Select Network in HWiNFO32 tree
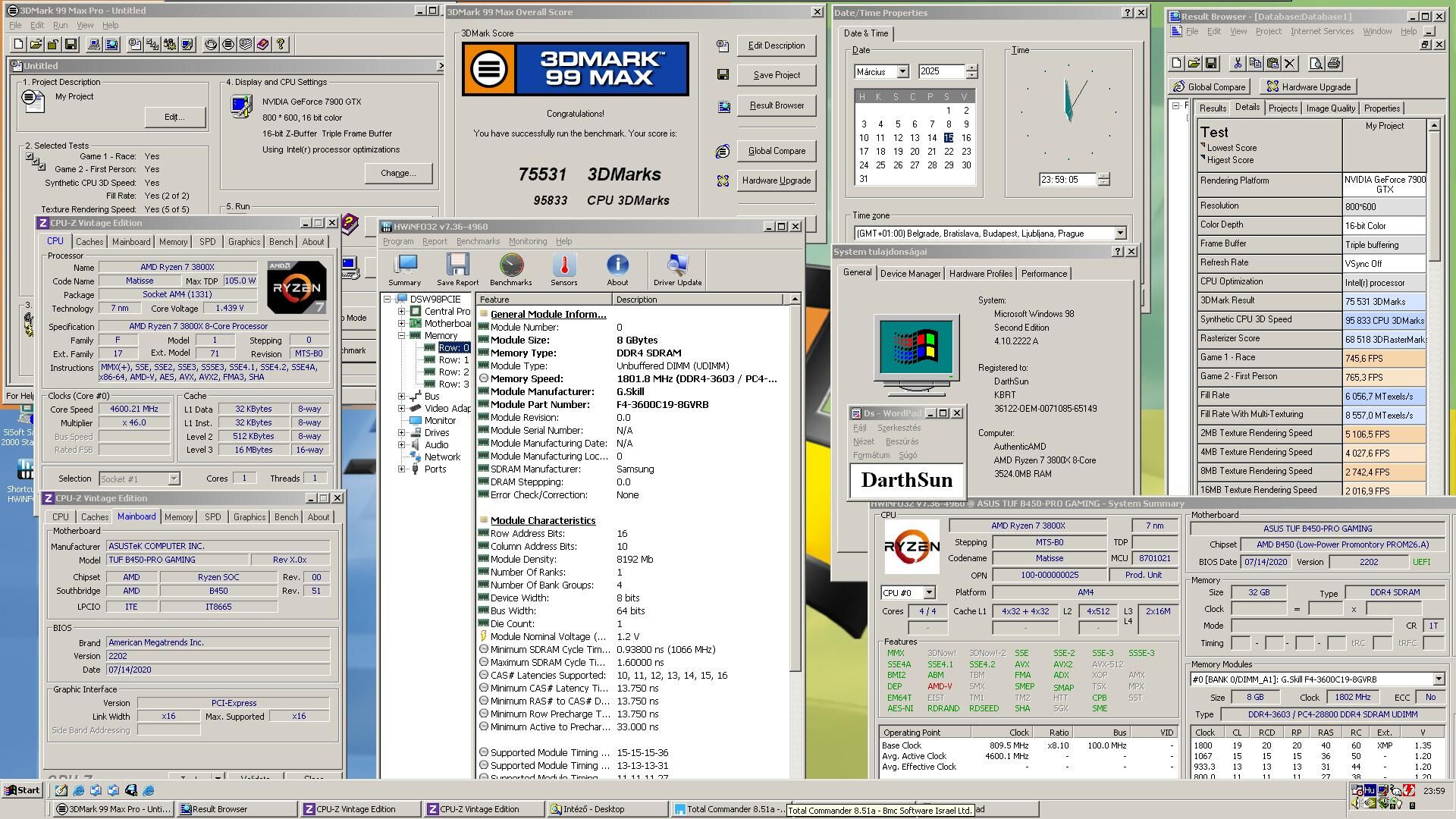Screen dimensions: 1456x819 [442, 457]
